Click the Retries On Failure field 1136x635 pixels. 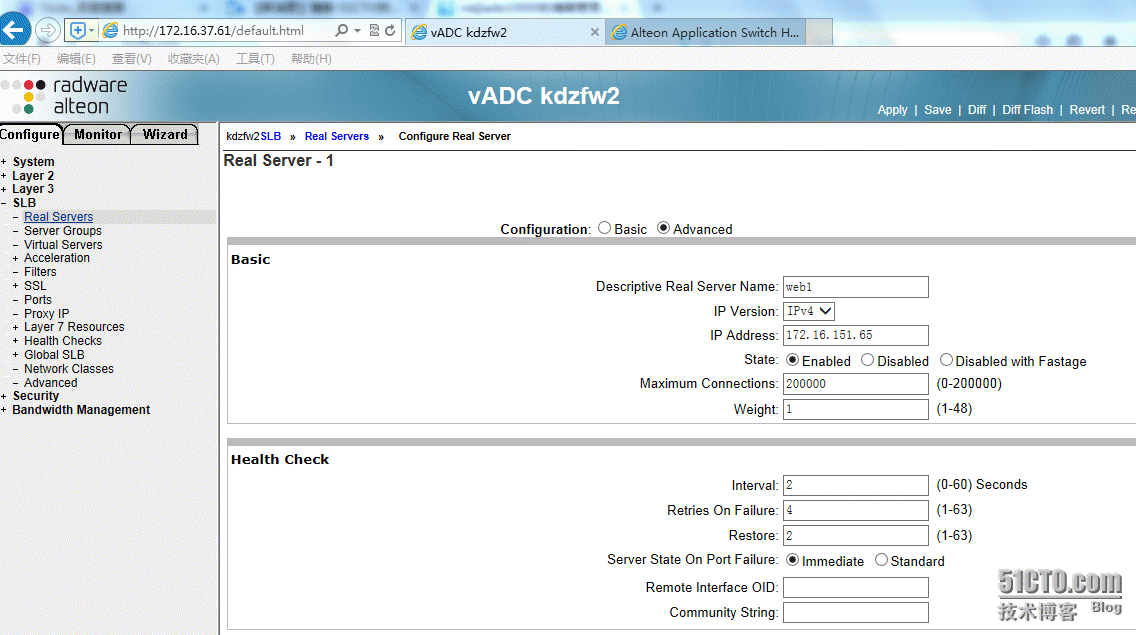[856, 510]
